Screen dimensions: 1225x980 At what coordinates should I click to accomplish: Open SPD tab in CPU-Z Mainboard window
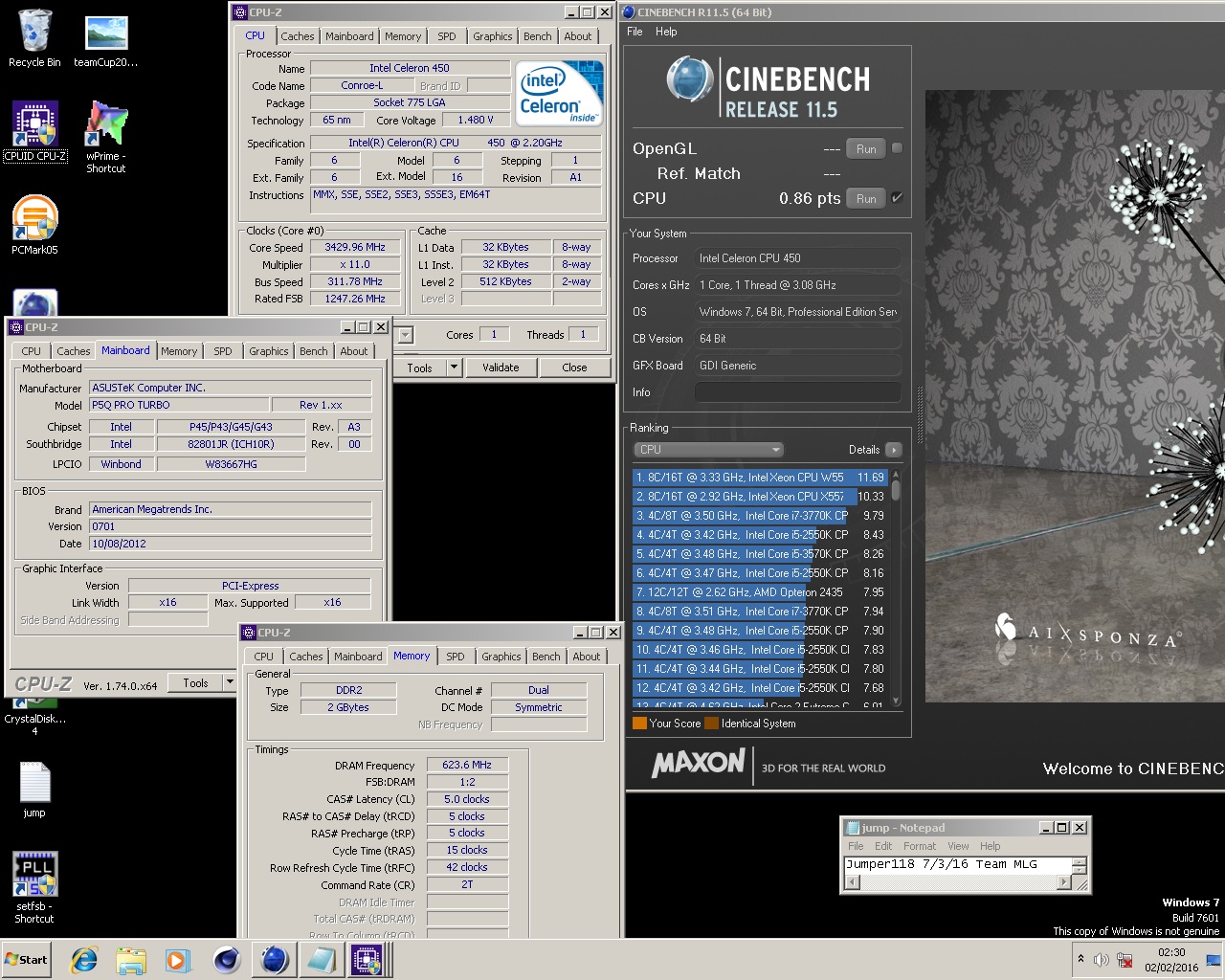[x=223, y=351]
